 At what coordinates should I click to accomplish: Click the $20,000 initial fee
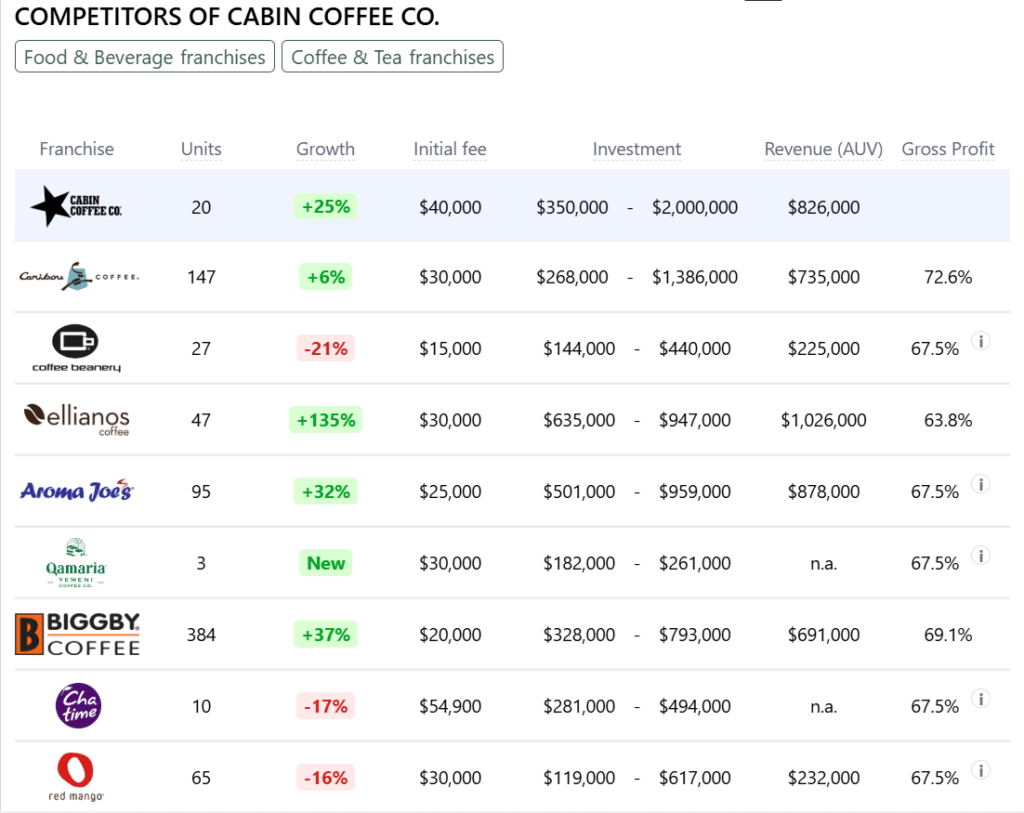tap(450, 634)
